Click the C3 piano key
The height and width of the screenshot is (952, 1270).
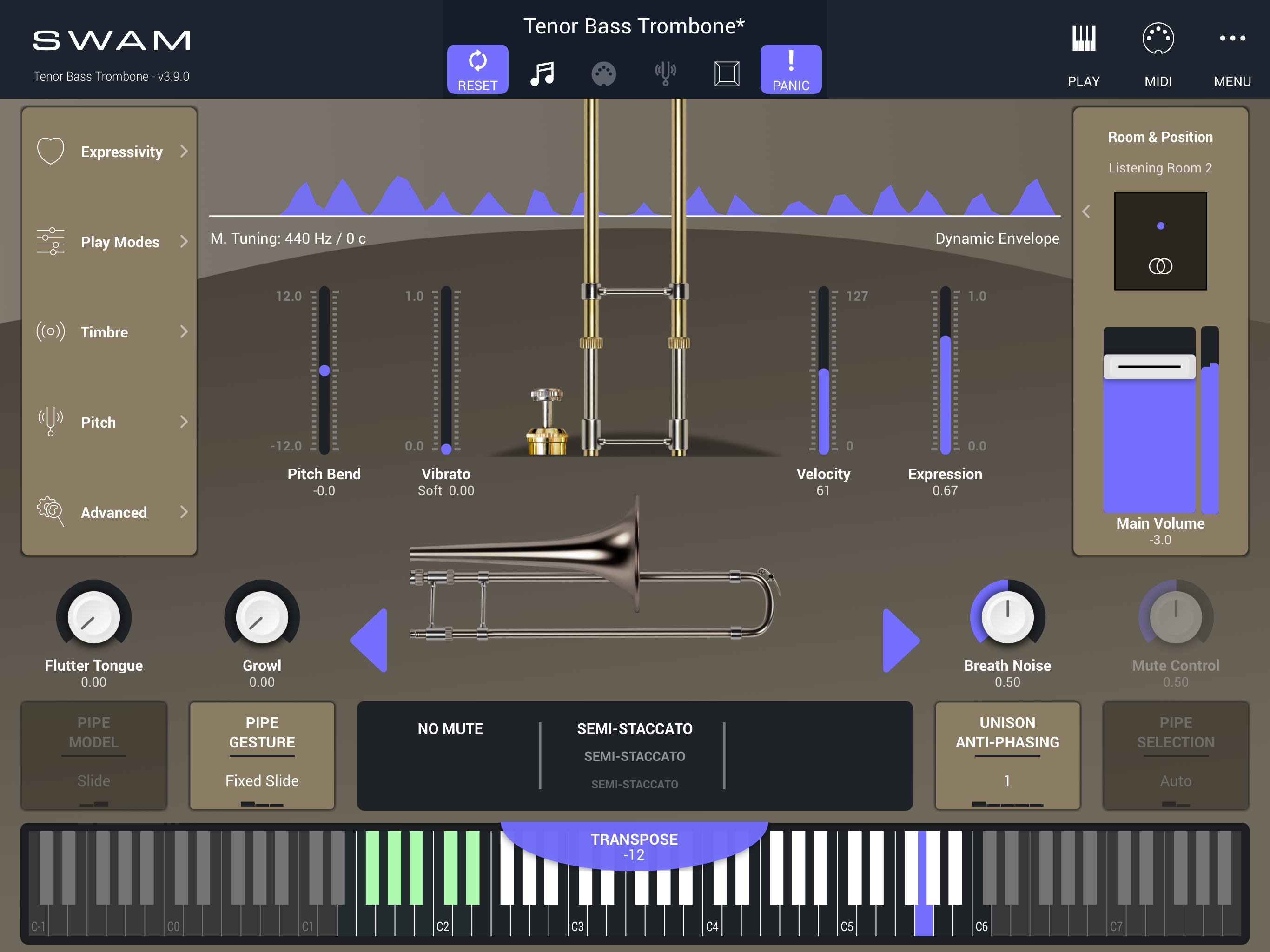point(577,920)
